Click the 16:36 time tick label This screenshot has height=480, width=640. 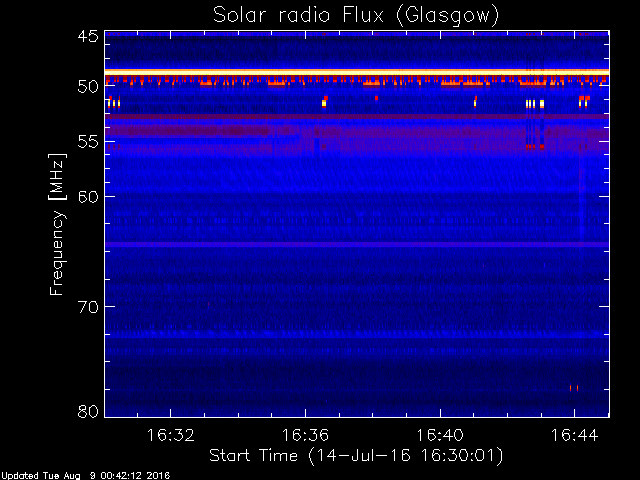coord(305,435)
